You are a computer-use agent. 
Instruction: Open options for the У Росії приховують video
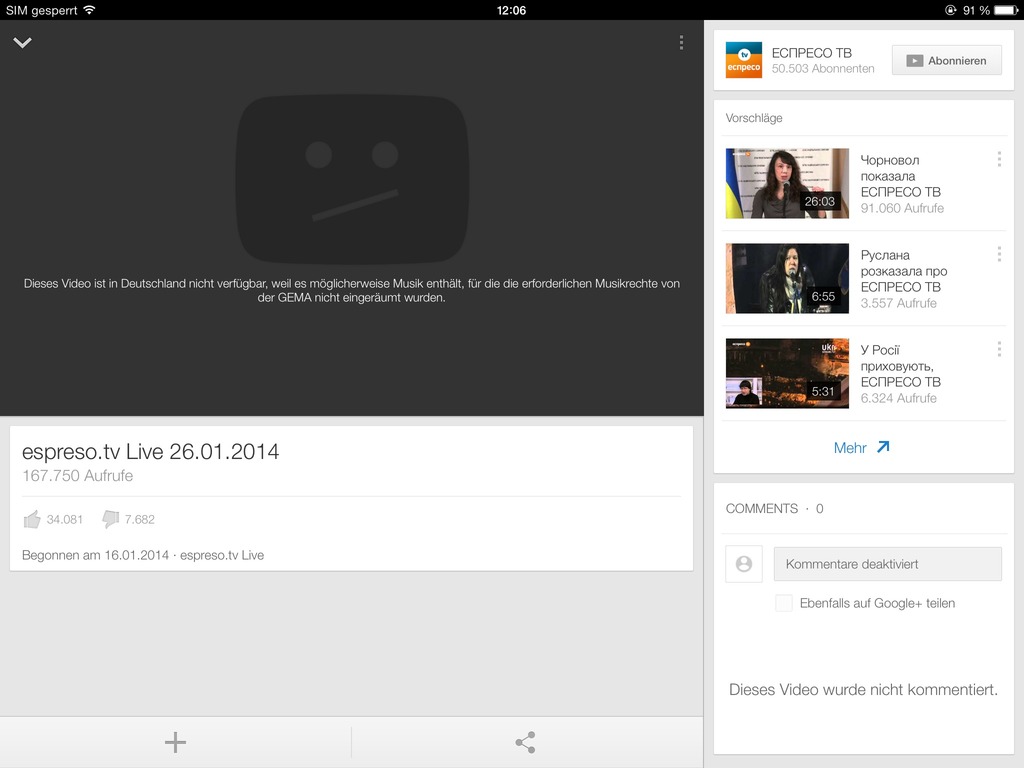999,349
